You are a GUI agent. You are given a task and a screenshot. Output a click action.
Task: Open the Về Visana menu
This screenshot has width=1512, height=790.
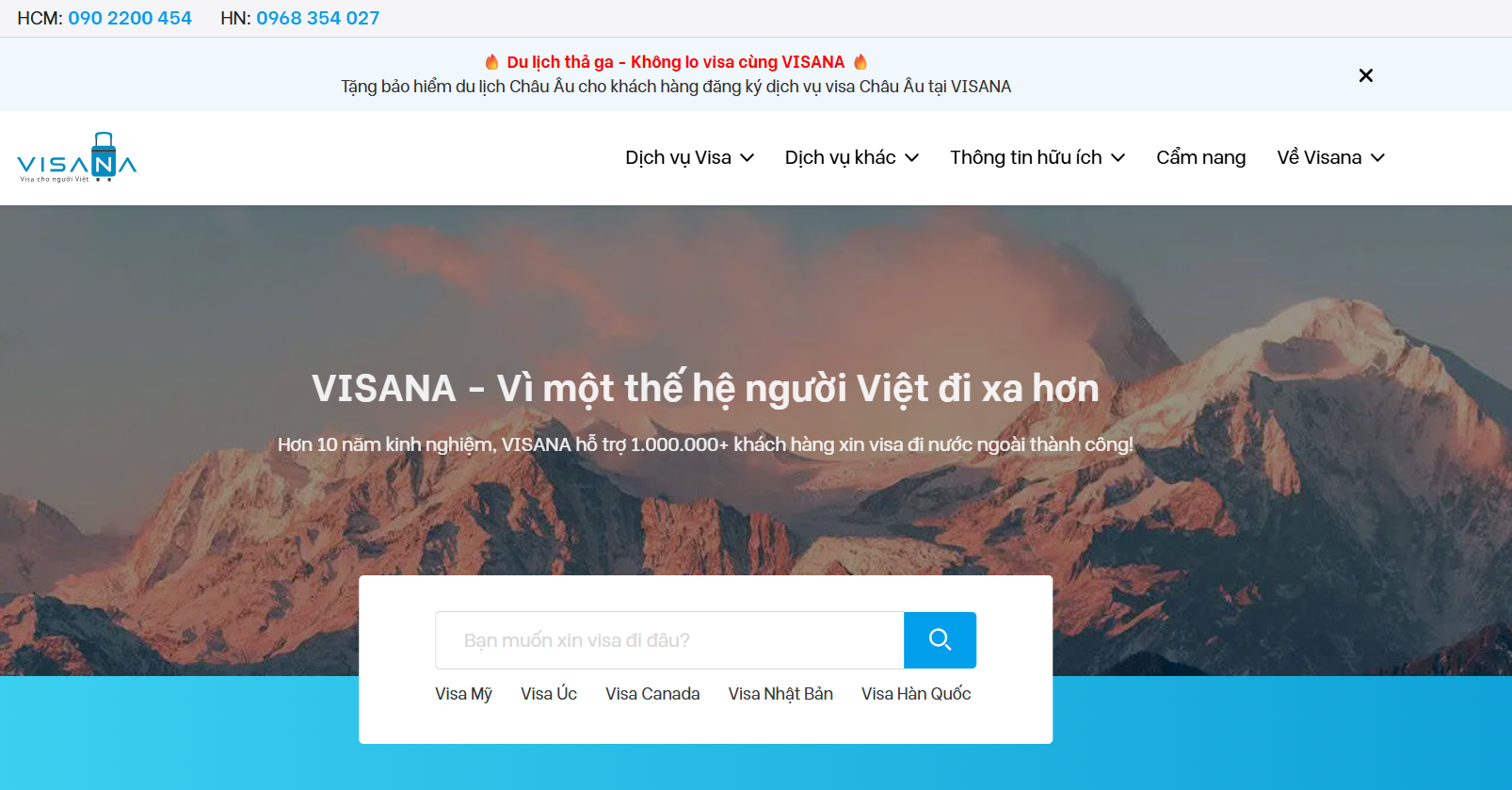1319,157
